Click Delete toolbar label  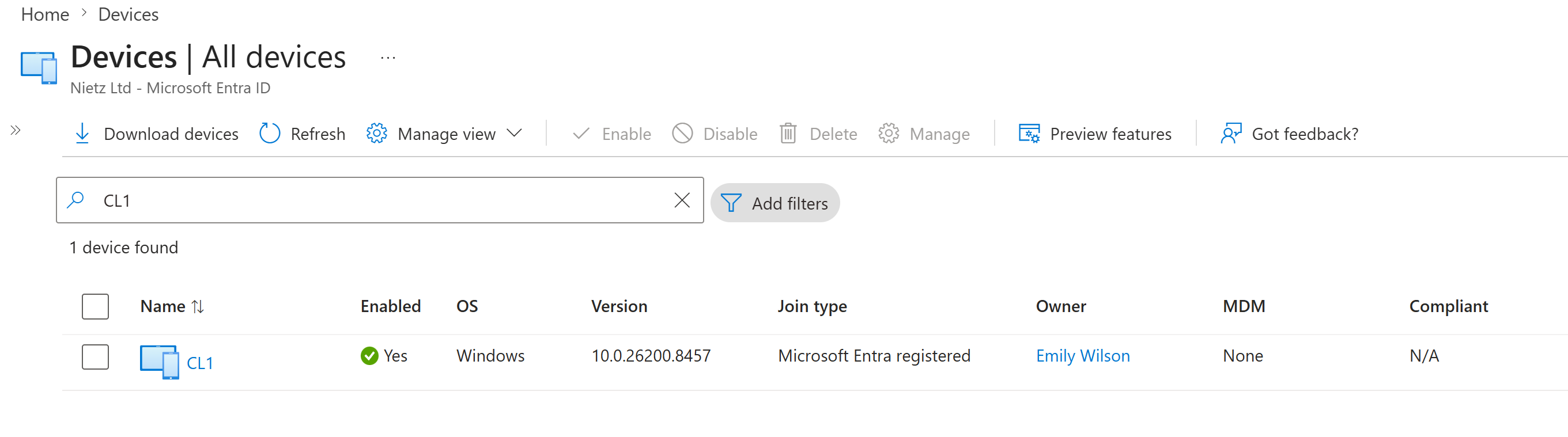pyautogui.click(x=833, y=134)
